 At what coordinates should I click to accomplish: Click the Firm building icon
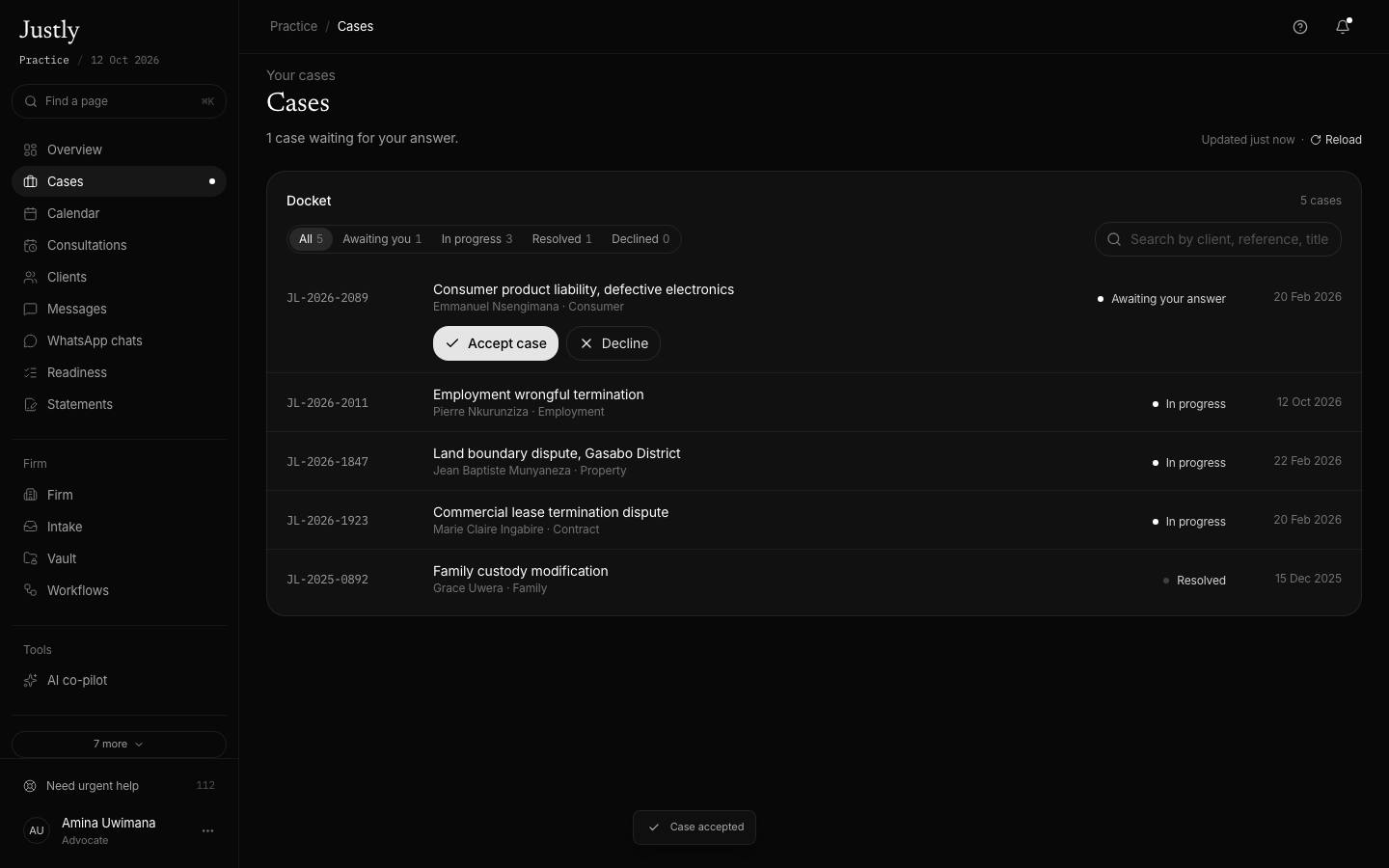tap(31, 495)
